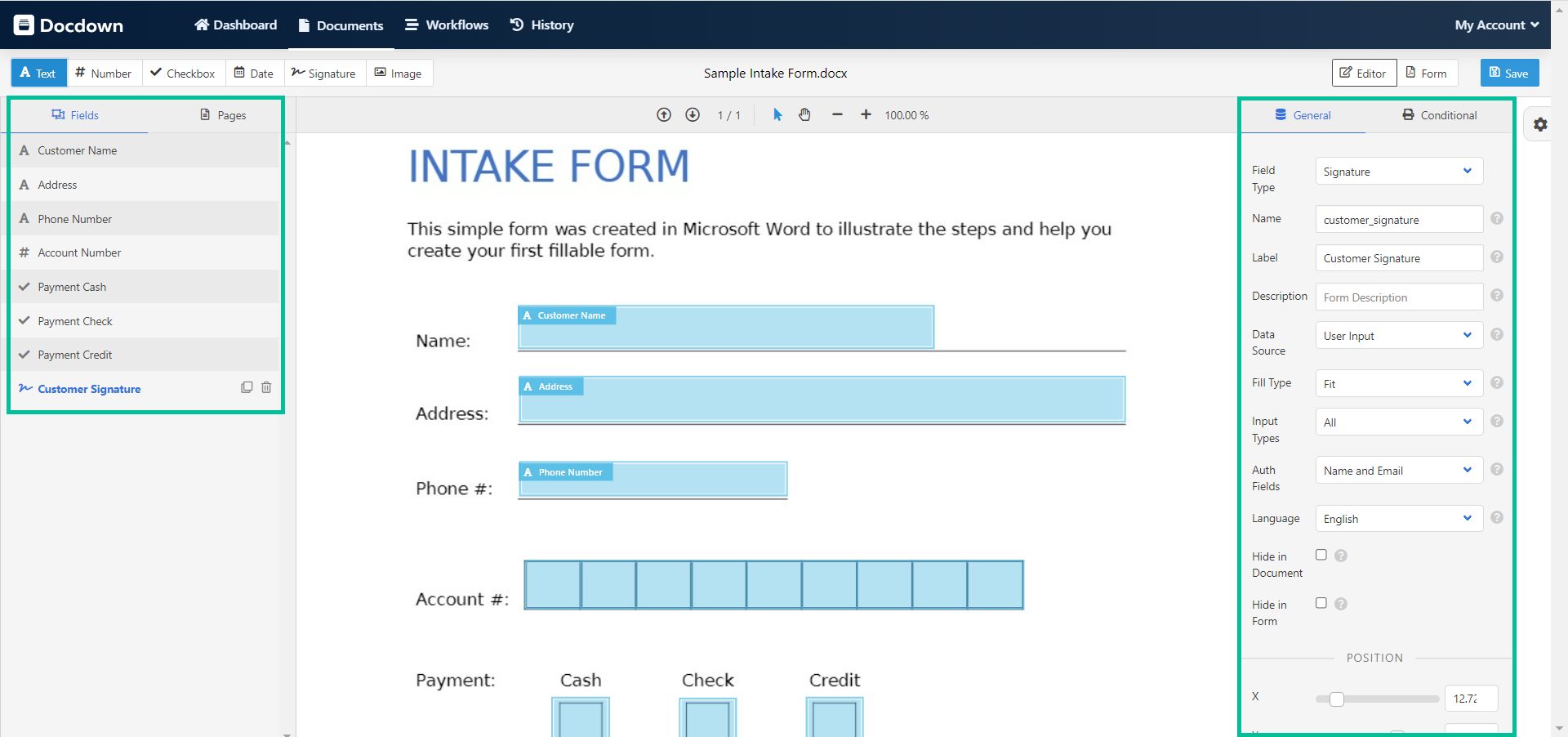Open the Field Type dropdown

click(1398, 172)
